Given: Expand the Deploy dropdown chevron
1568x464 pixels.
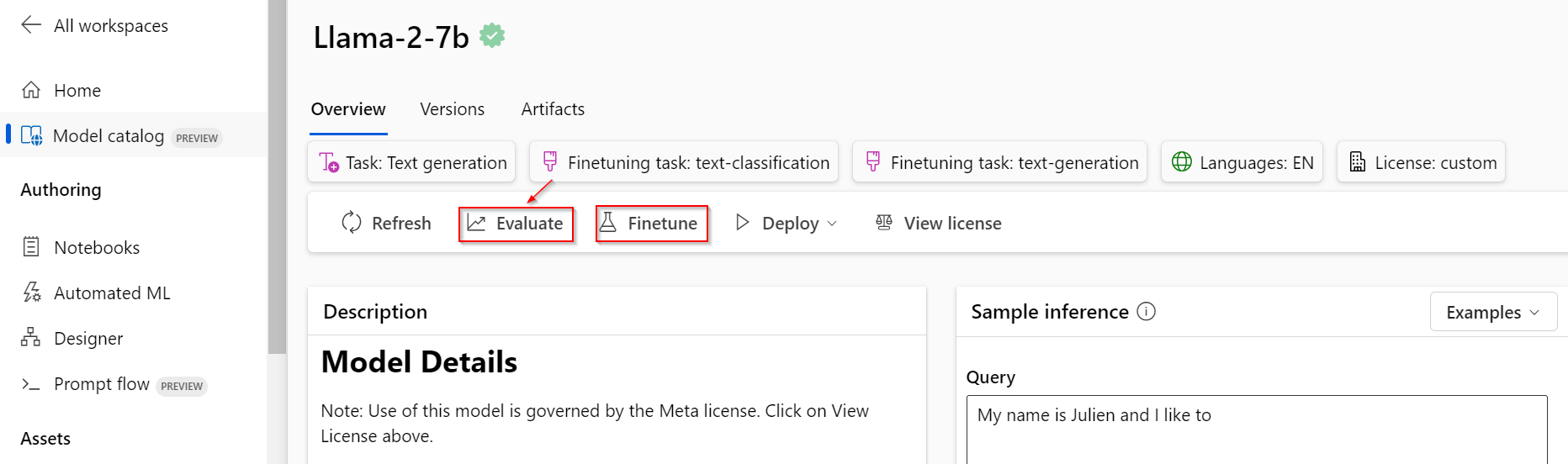Looking at the screenshot, I should click(832, 224).
